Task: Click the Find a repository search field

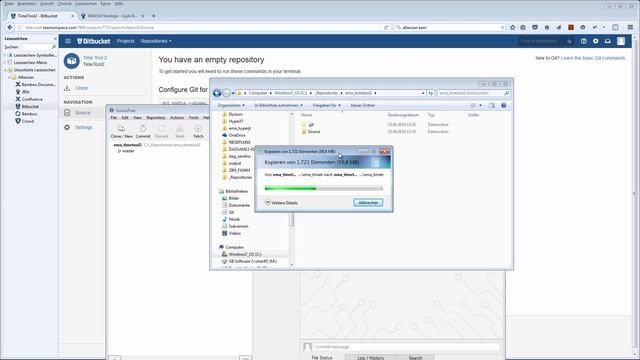Action: pyautogui.click(x=546, y=41)
